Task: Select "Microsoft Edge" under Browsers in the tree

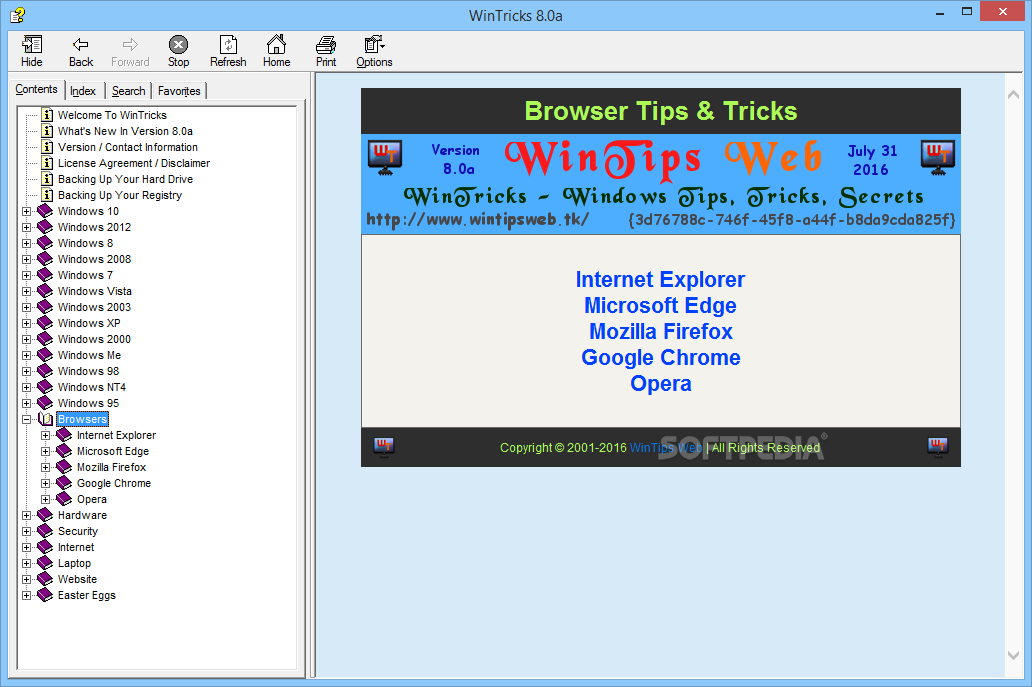Action: tap(113, 451)
